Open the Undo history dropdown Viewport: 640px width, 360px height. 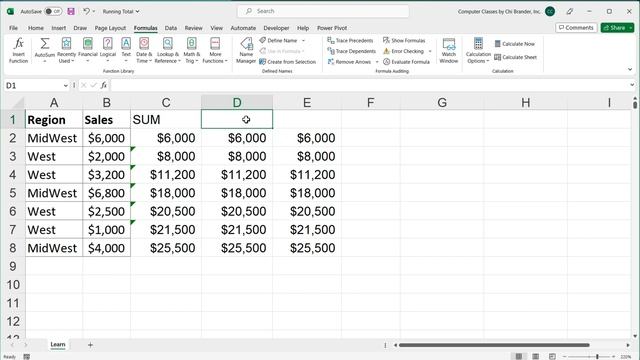[x=94, y=11]
